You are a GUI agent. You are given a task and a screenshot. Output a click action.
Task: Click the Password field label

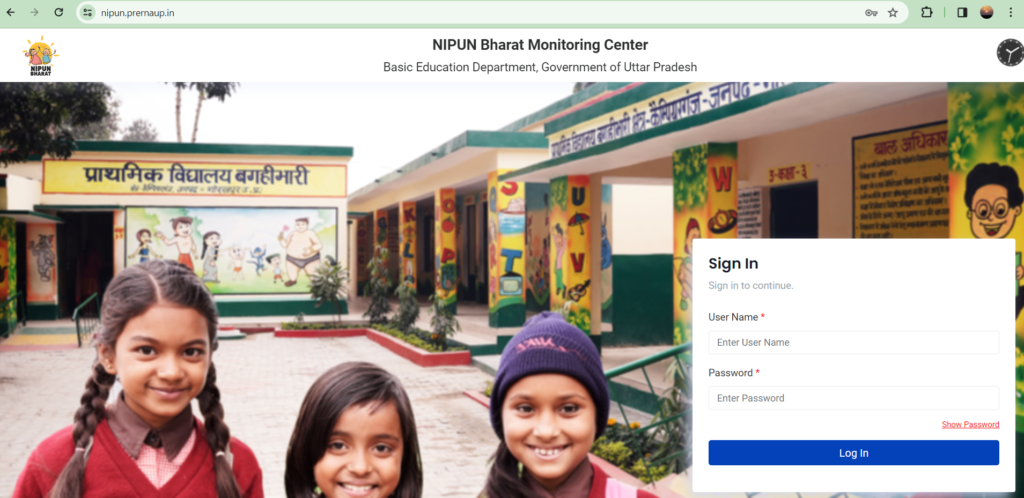point(731,373)
